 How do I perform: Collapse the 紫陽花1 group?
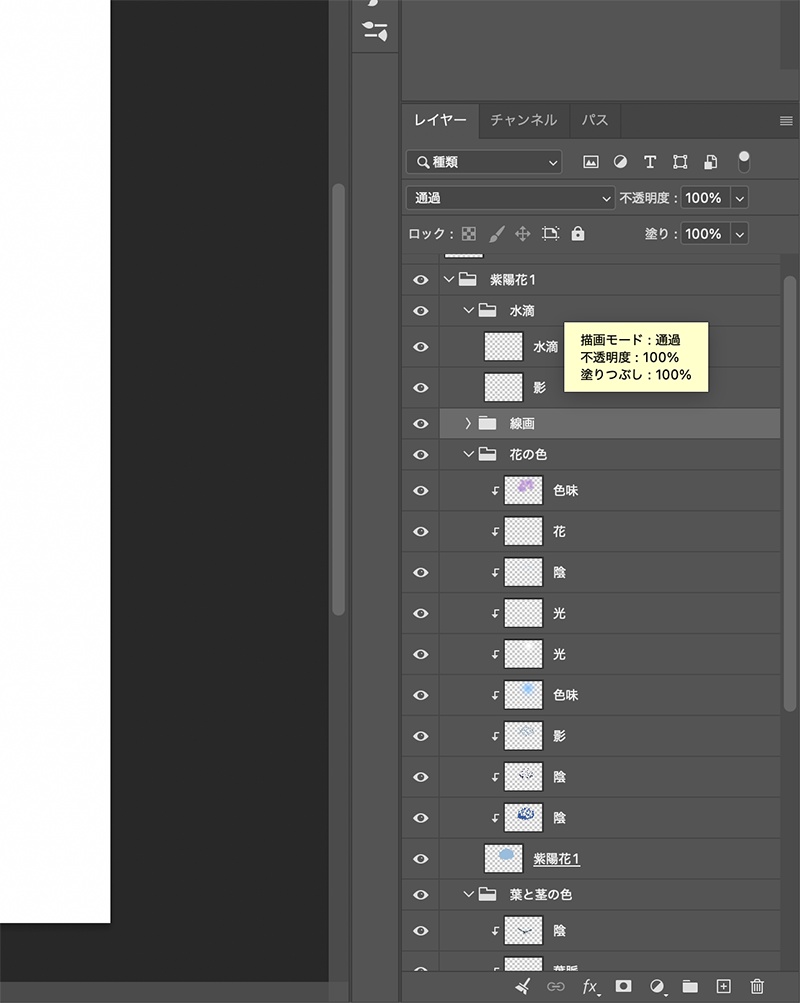click(x=449, y=280)
